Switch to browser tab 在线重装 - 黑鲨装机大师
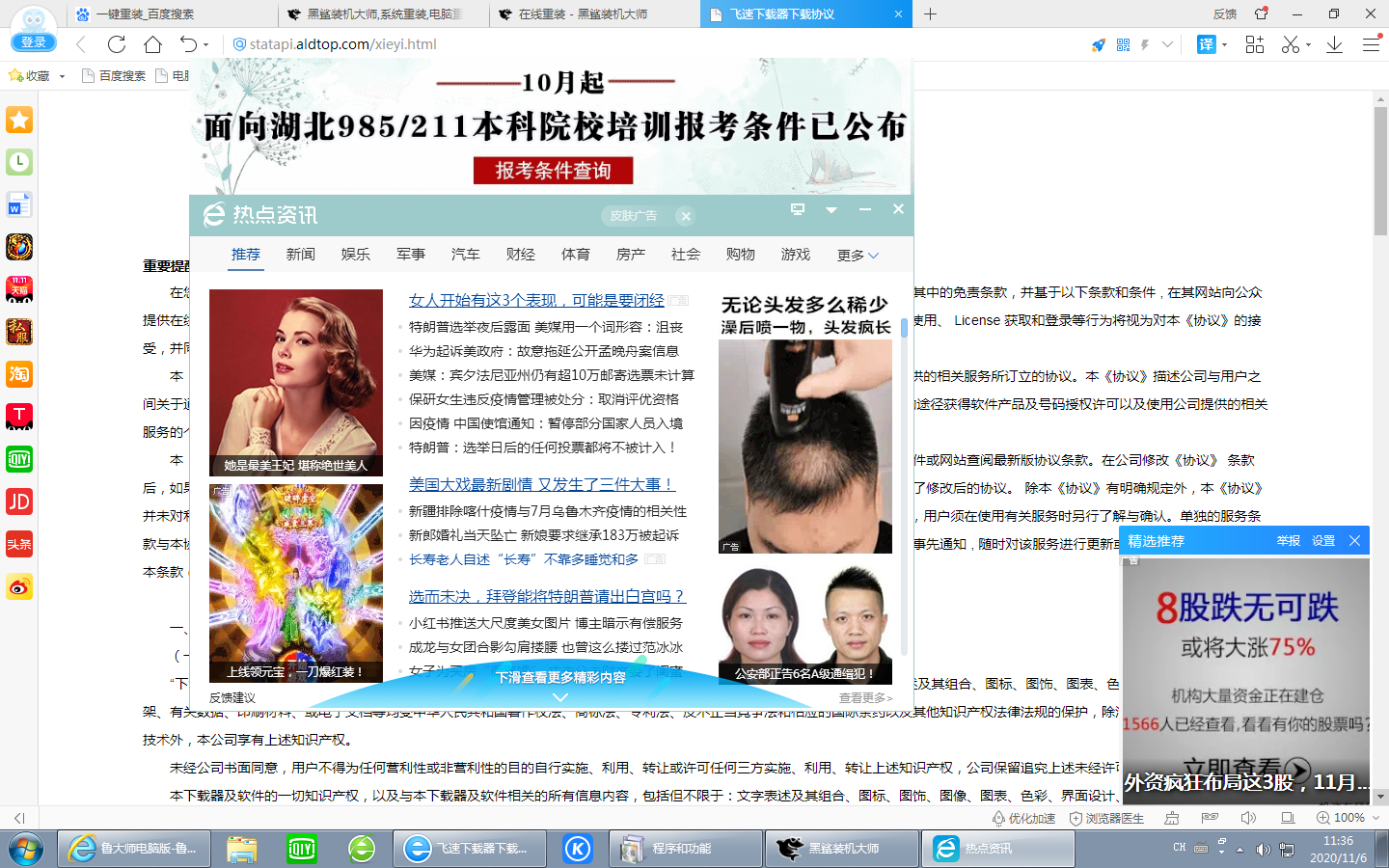The height and width of the screenshot is (868, 1389). (x=593, y=14)
